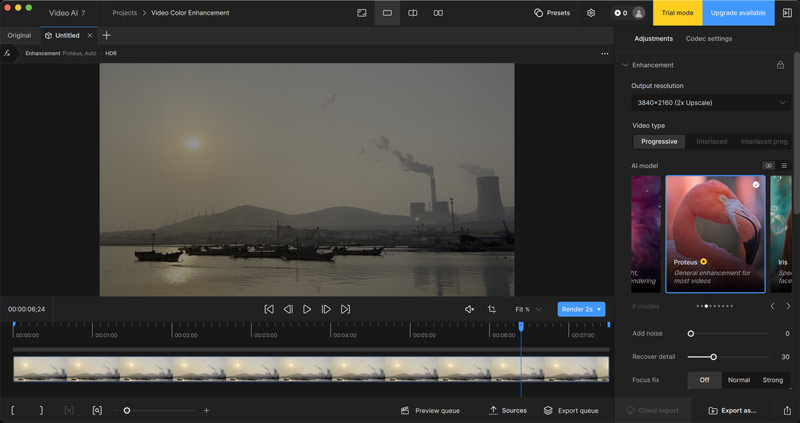Image resolution: width=800 pixels, height=423 pixels.
Task: Open the Projects breadcrumb
Action: 124,13
